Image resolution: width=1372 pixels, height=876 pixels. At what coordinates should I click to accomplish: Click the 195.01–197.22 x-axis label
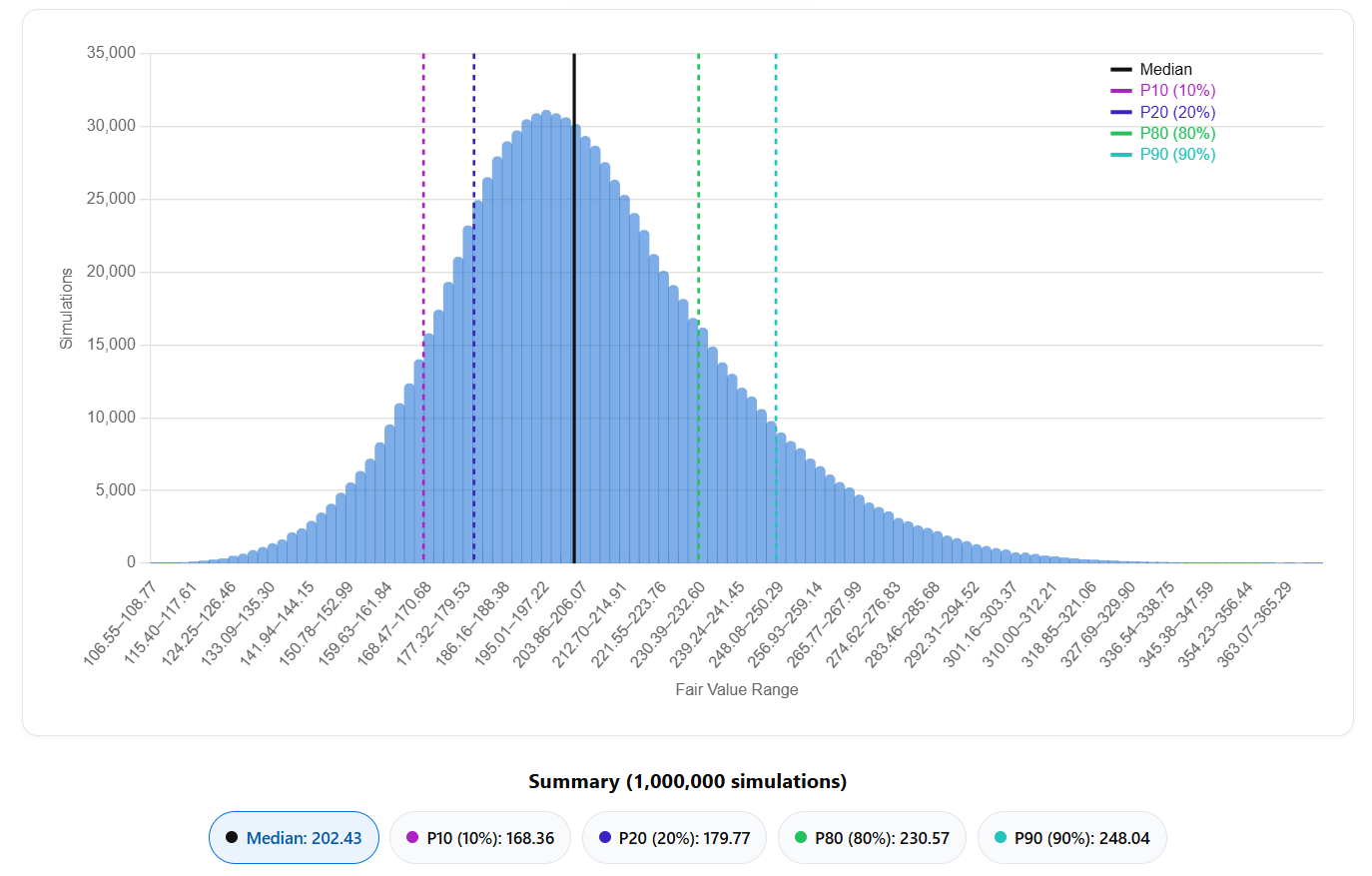[x=512, y=623]
